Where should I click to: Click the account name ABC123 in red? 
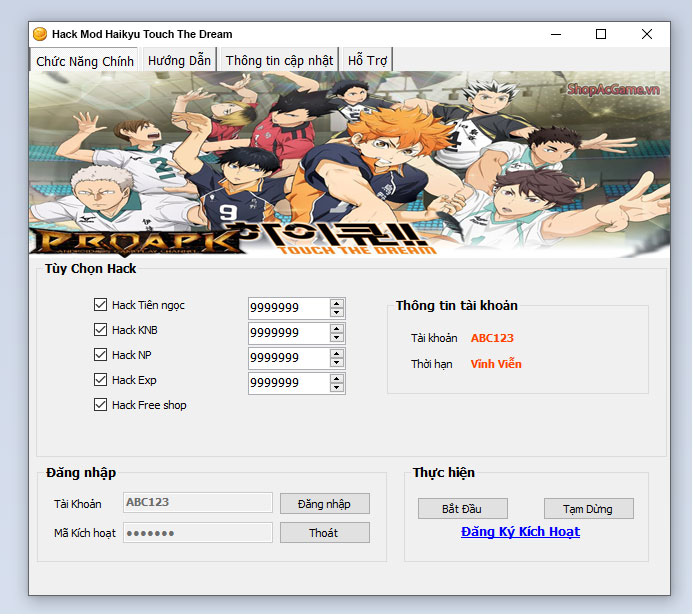point(492,338)
